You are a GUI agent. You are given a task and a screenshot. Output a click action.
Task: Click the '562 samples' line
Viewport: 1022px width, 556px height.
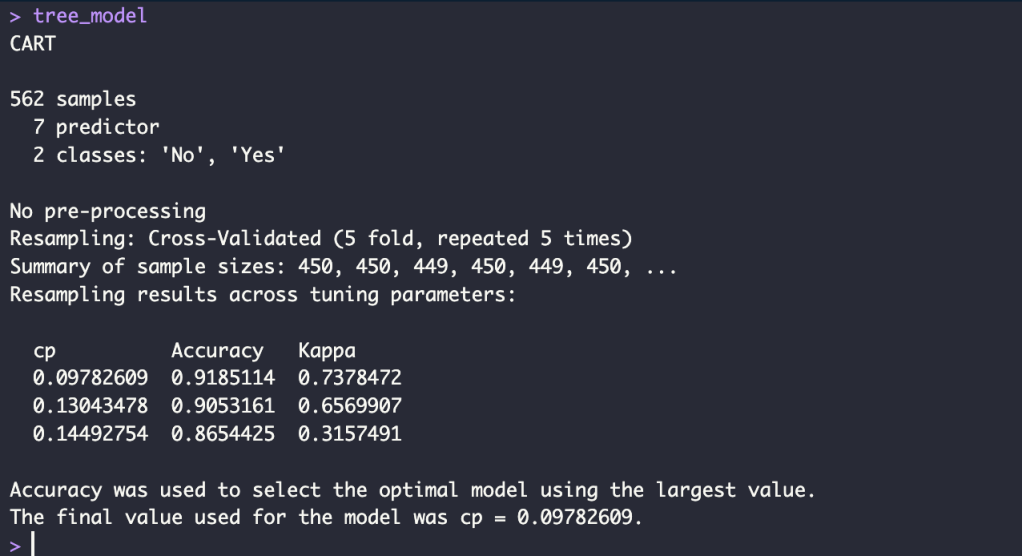[72, 99]
